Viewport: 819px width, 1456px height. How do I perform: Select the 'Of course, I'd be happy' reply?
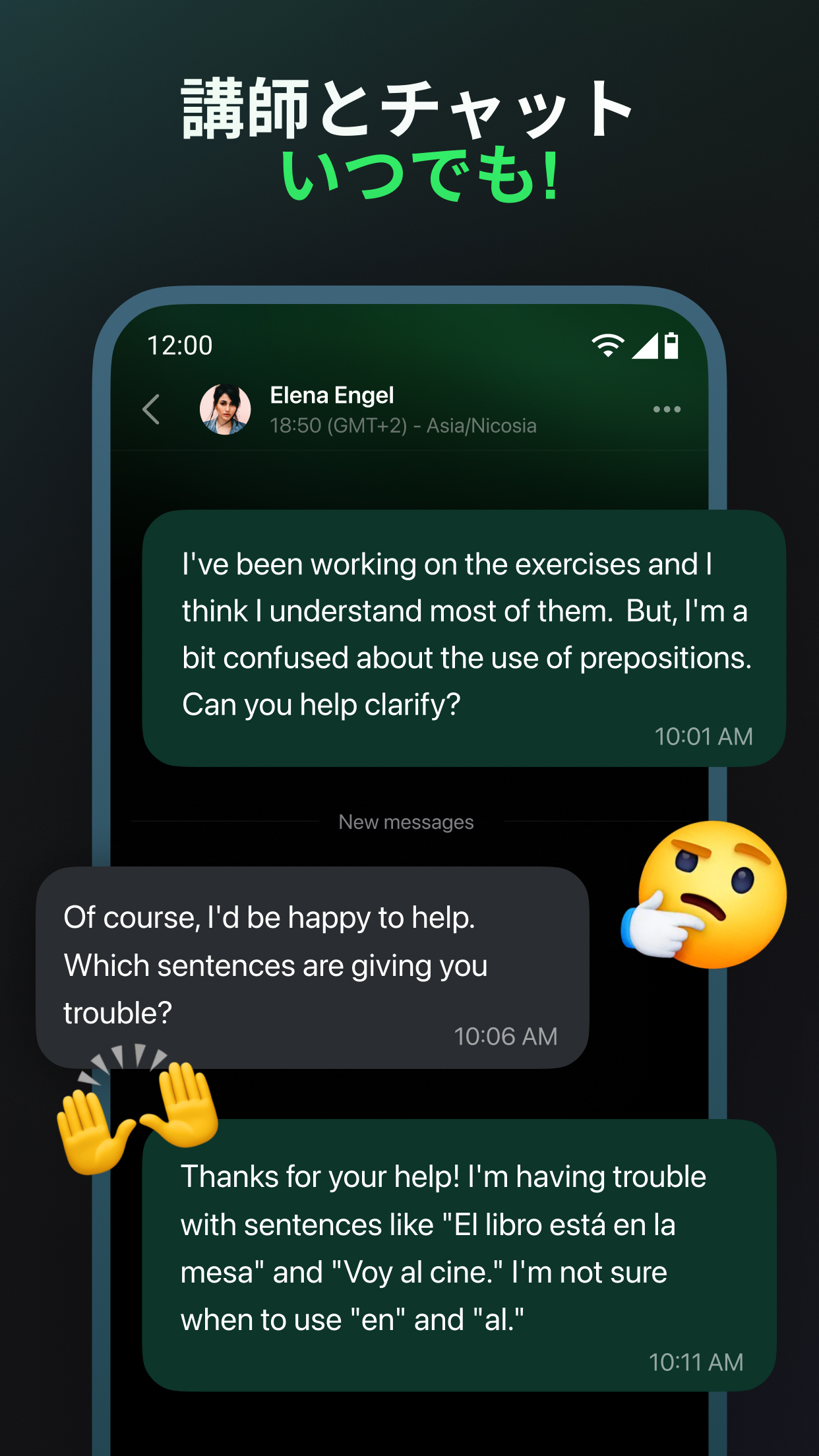pyautogui.click(x=313, y=968)
